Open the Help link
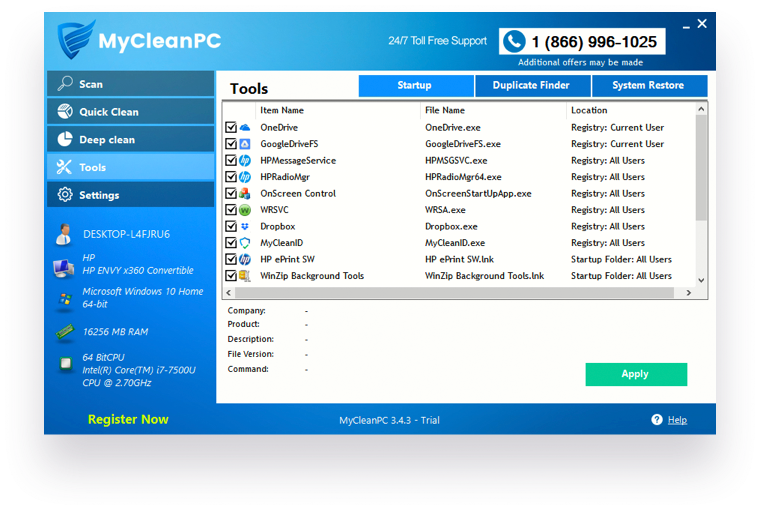760x510 pixels. tap(677, 420)
